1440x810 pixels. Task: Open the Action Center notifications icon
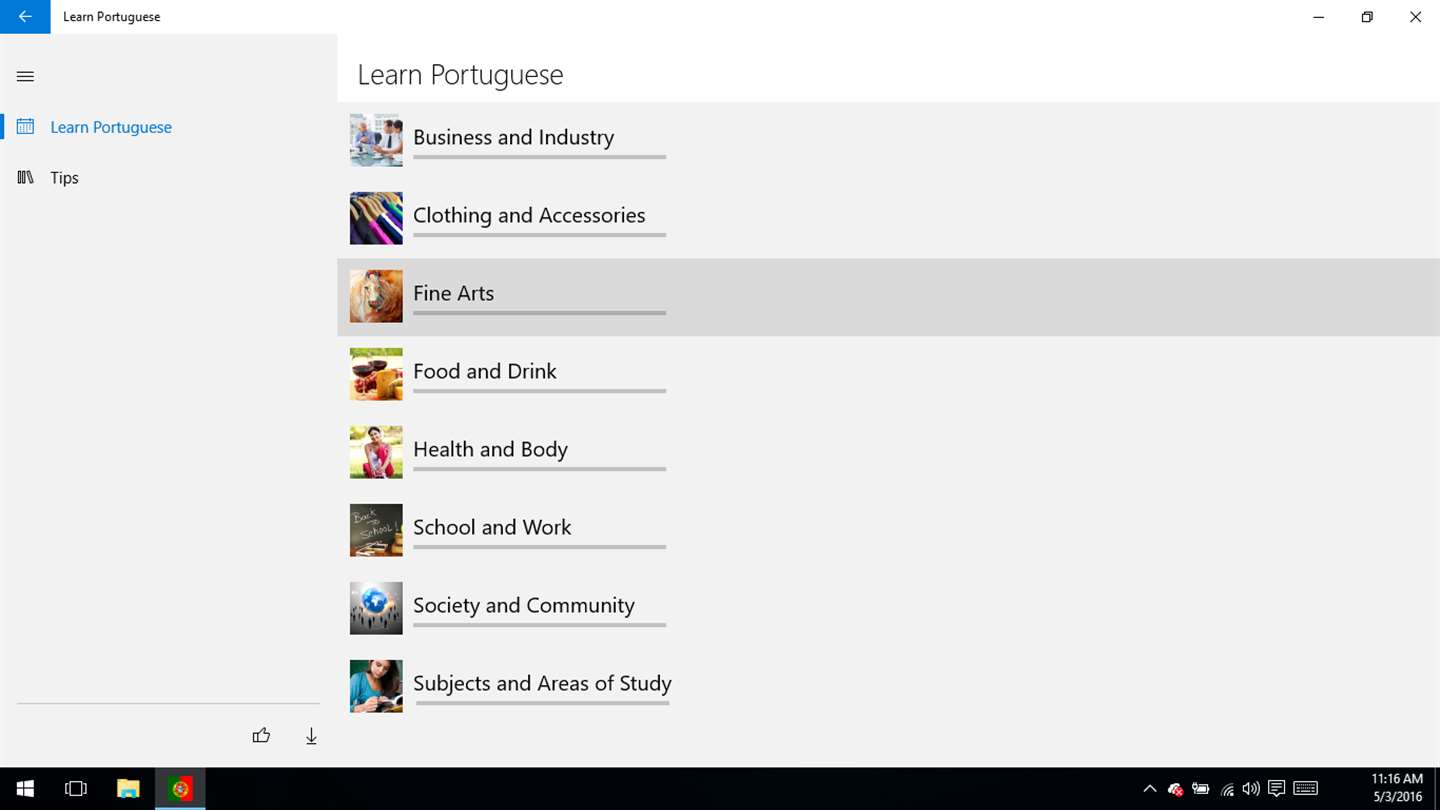point(1276,789)
